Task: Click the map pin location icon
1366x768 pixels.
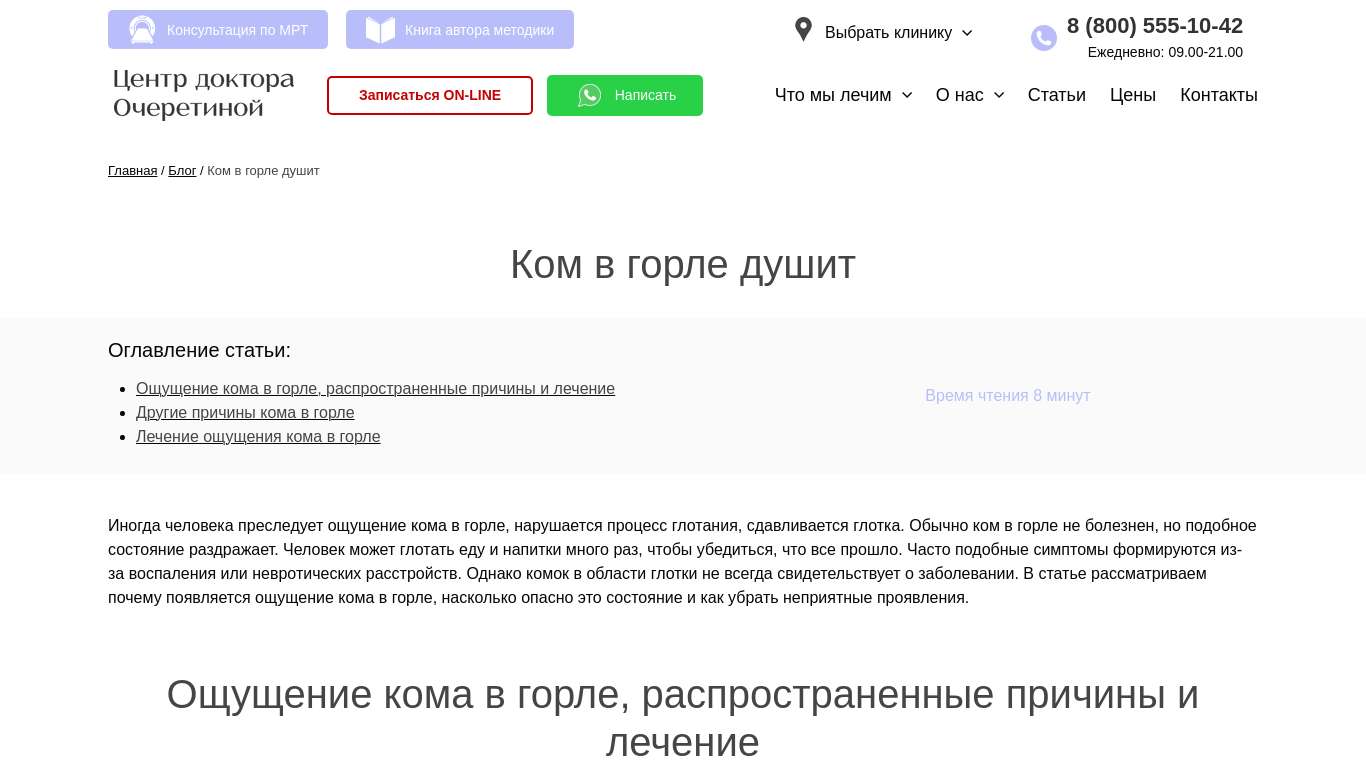Action: click(803, 30)
